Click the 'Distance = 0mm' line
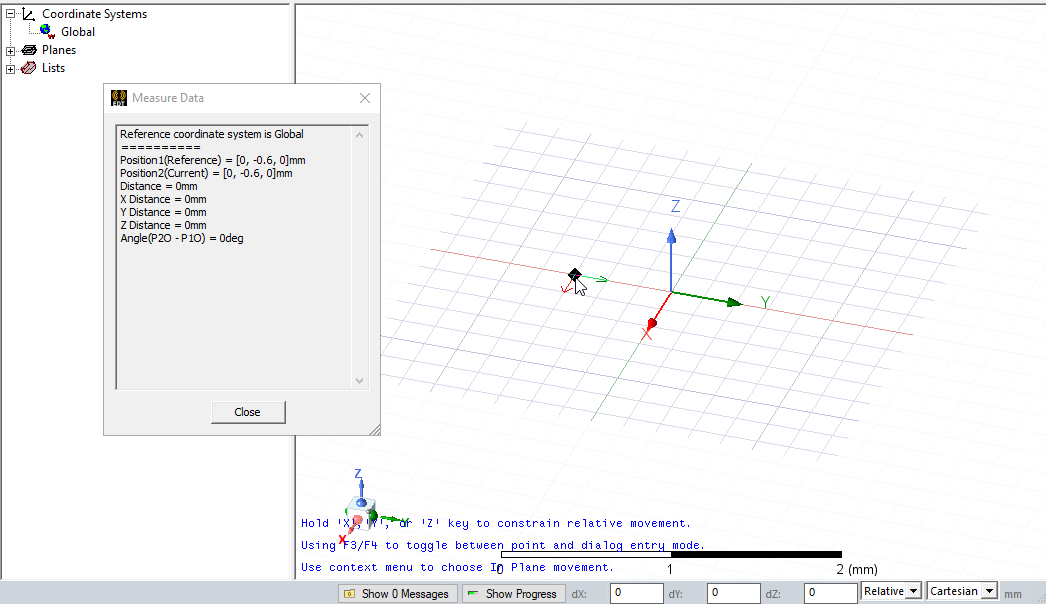The image size is (1046, 604). click(159, 186)
